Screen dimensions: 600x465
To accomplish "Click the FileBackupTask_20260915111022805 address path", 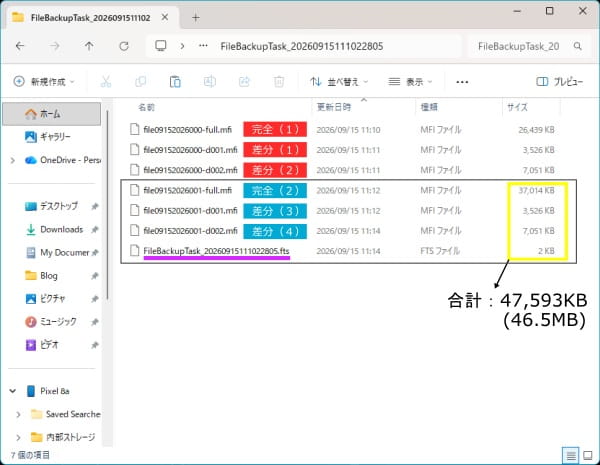I will click(302, 46).
